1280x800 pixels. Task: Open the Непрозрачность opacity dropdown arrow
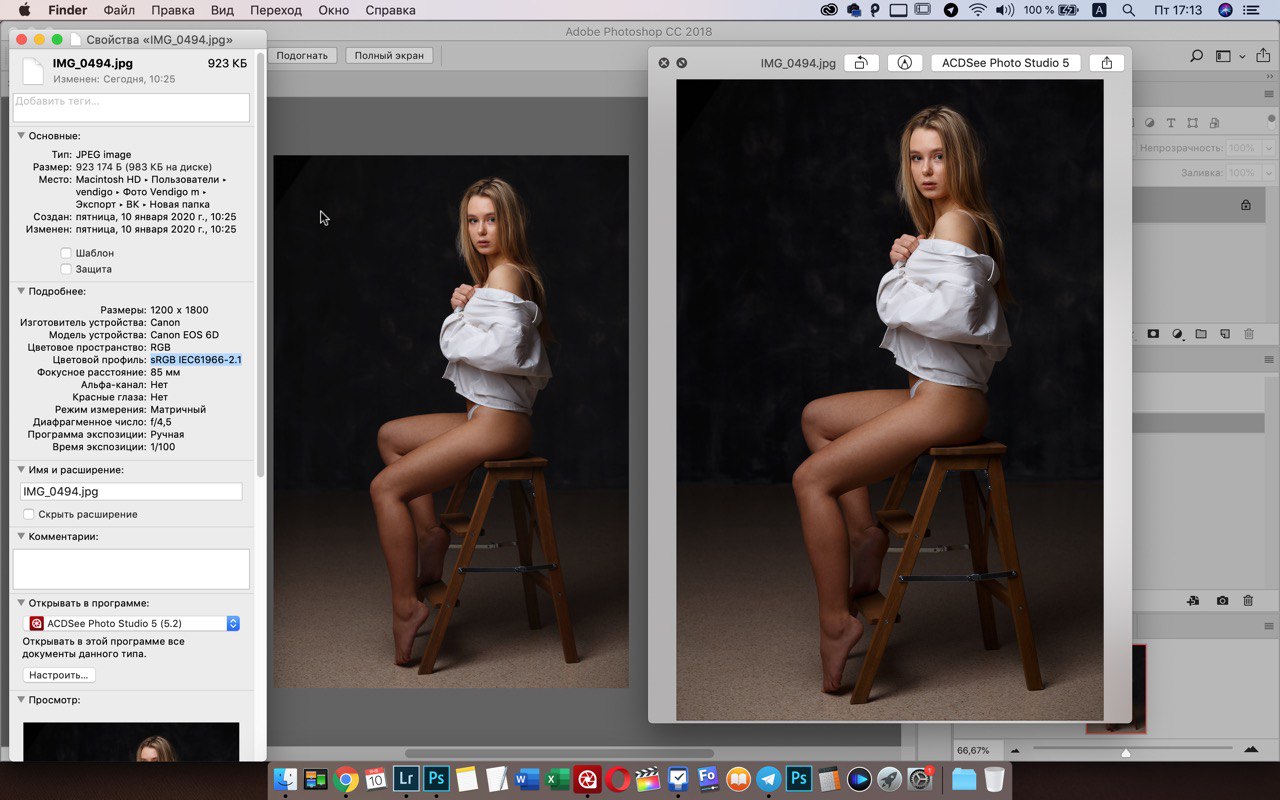point(1269,148)
